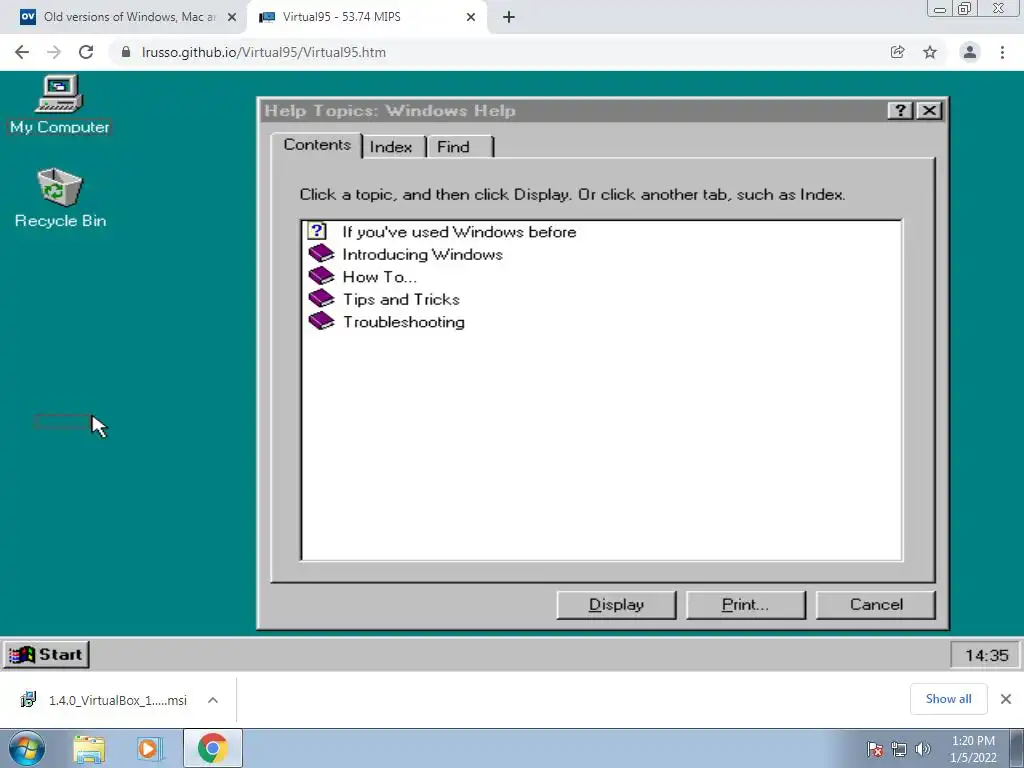The image size is (1024, 768).
Task: Select the 'Introducing Windows' topic
Action: tap(423, 254)
